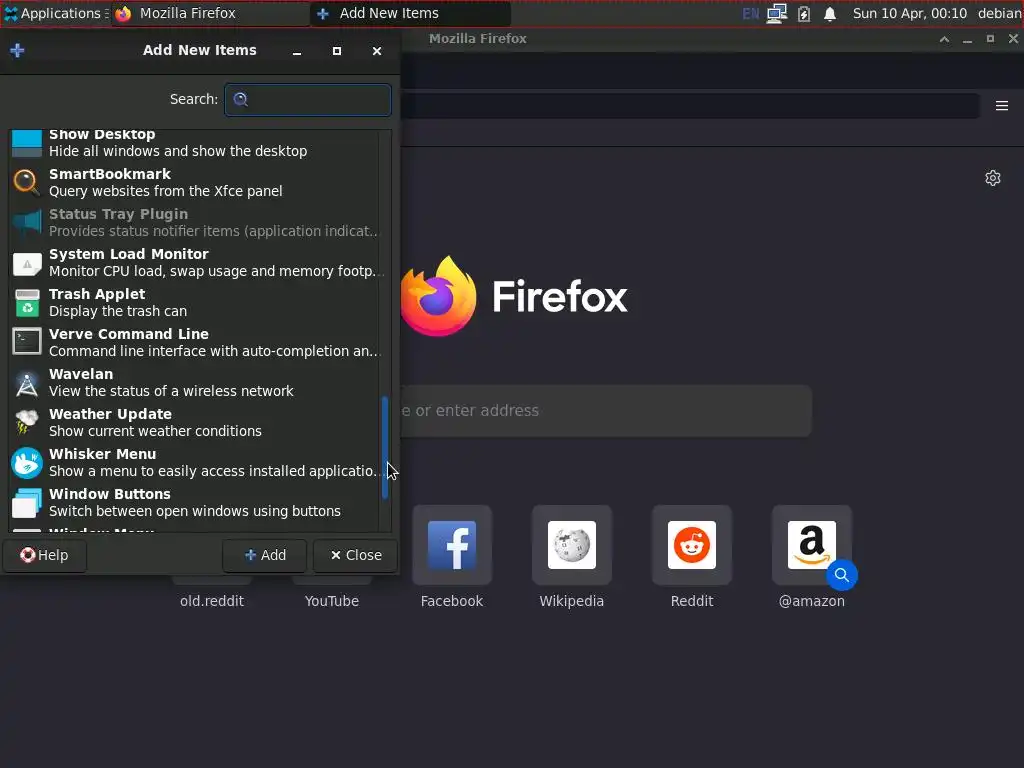Switch to Add New Items in the taskbar
The height and width of the screenshot is (768, 1024).
pyautogui.click(x=410, y=13)
